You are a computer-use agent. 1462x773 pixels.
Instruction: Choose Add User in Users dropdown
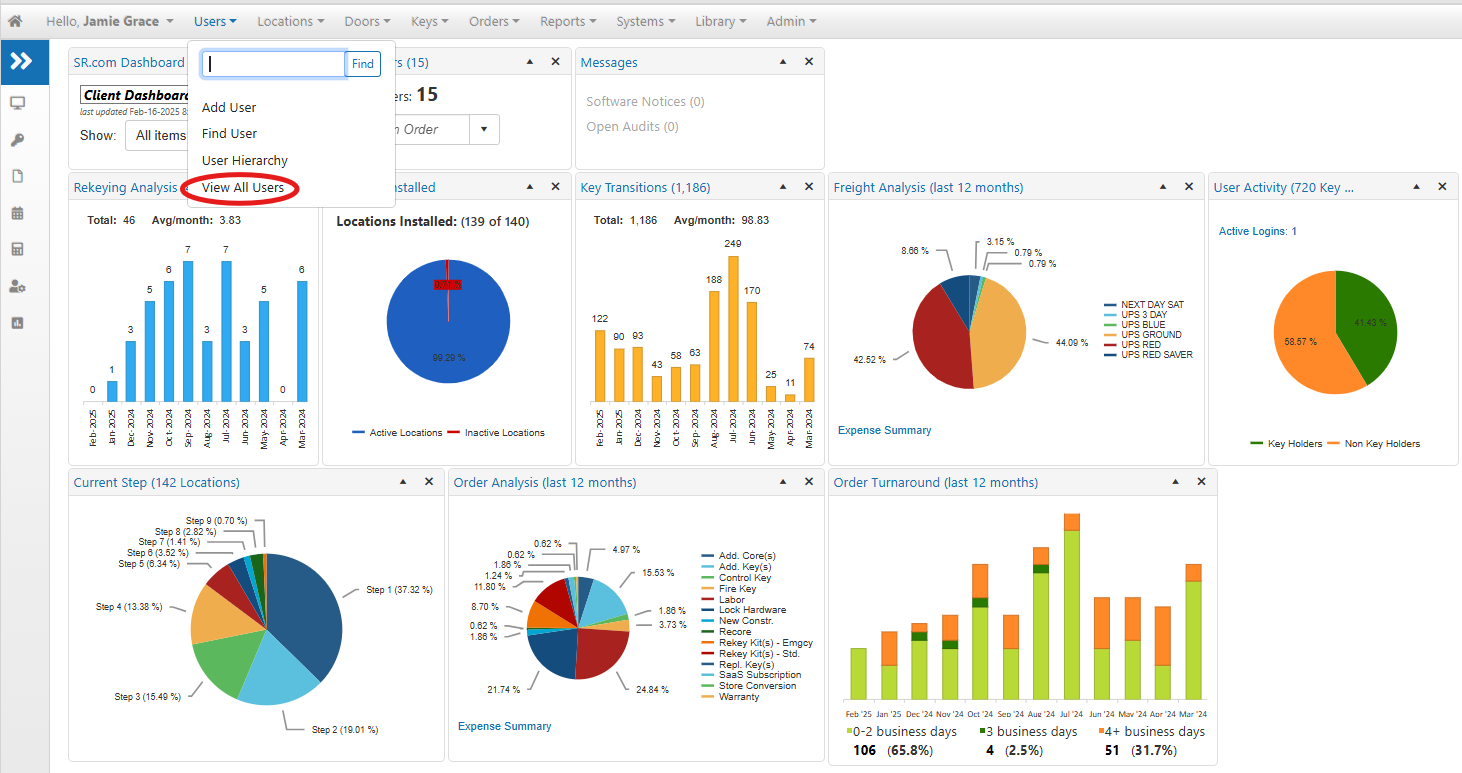pos(229,107)
